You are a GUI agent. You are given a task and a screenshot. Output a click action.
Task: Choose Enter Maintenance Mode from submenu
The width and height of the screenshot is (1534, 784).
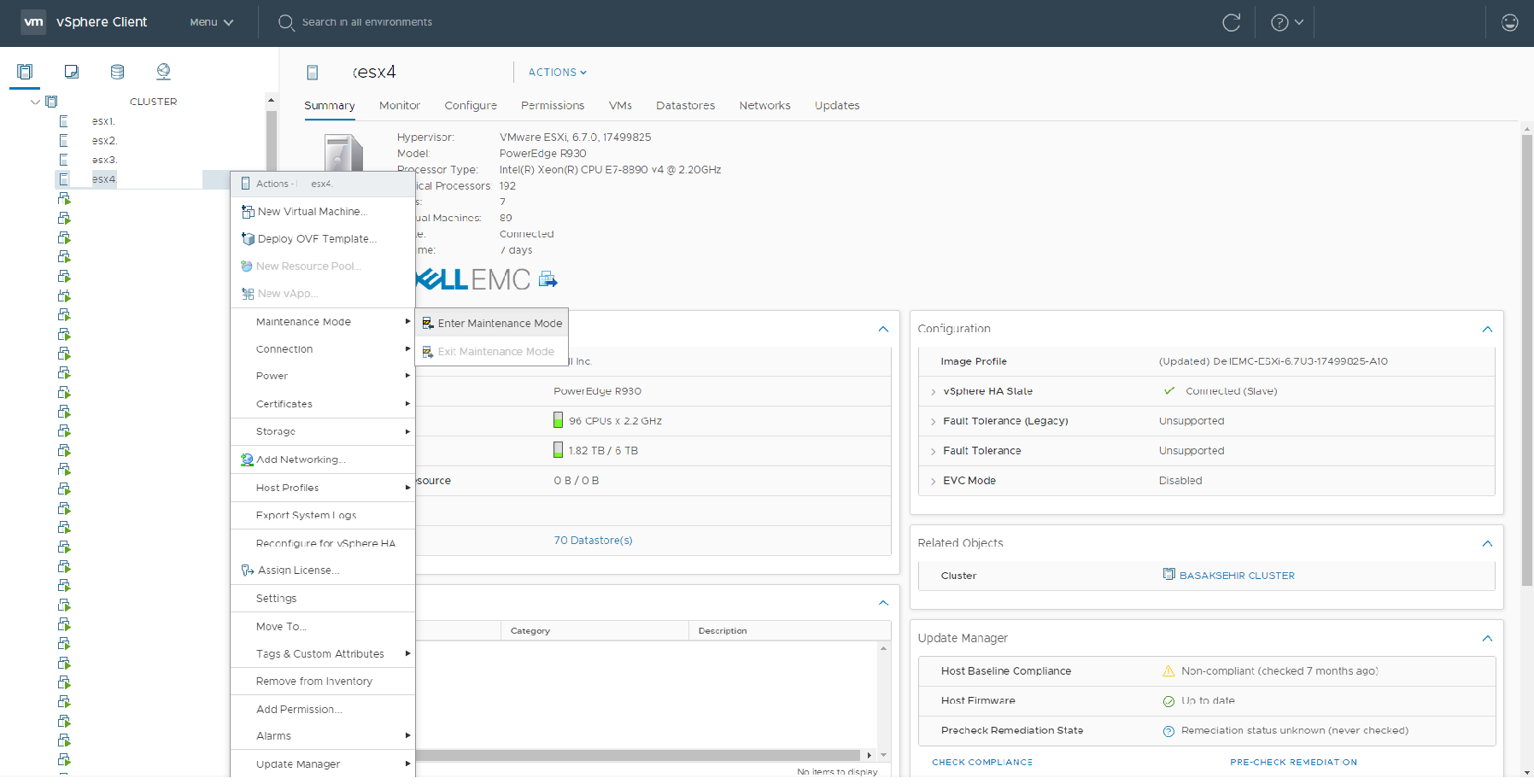pyautogui.click(x=492, y=324)
